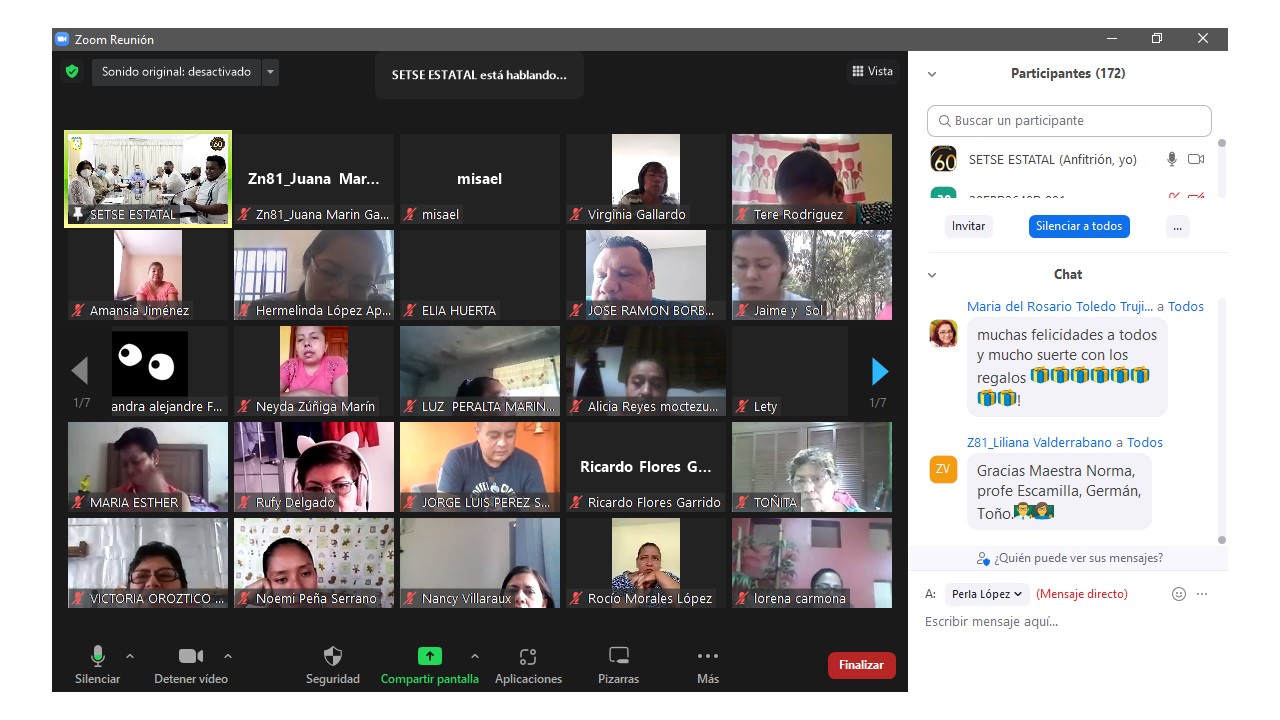This screenshot has height=720, width=1280.
Task: Expand audio options arrow beside Silenciar
Action: click(129, 656)
